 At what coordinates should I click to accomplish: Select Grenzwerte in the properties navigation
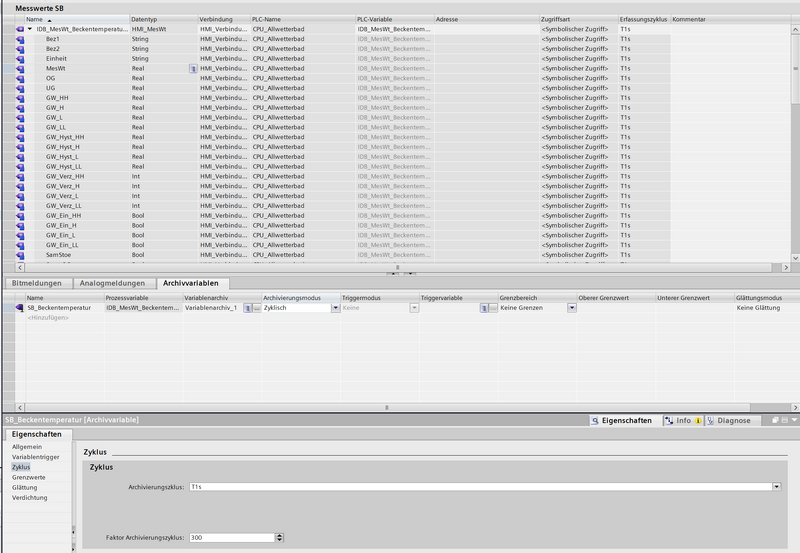pyautogui.click(x=28, y=477)
